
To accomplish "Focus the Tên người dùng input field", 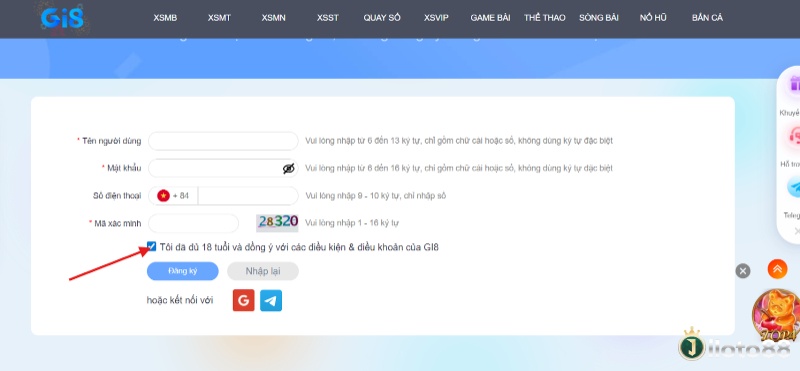I will click(x=223, y=141).
